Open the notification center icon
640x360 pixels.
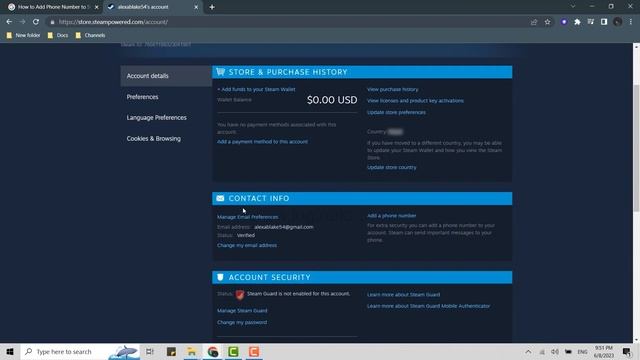[627, 351]
